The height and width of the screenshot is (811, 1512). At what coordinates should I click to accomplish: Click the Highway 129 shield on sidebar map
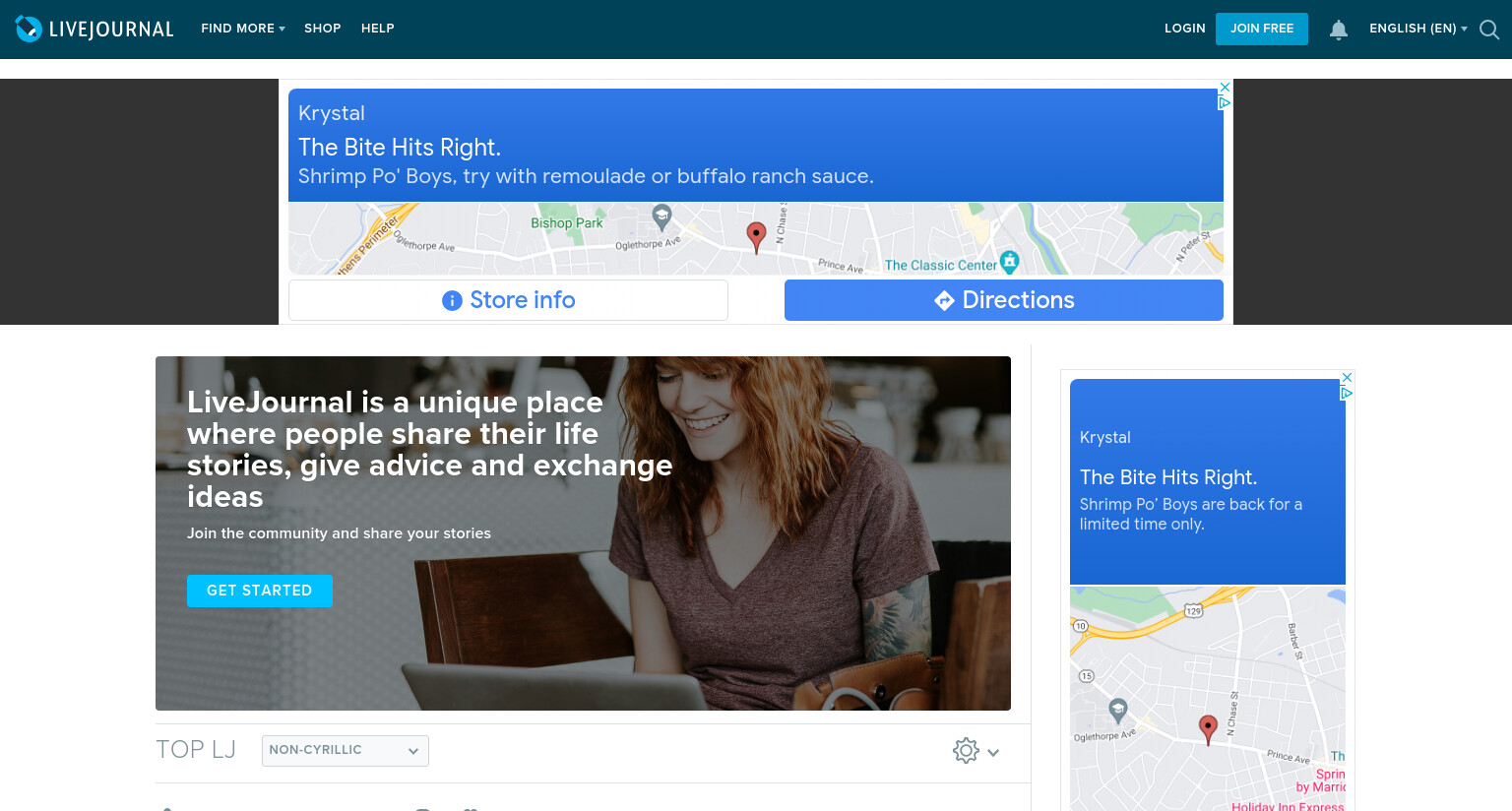pos(1193,611)
